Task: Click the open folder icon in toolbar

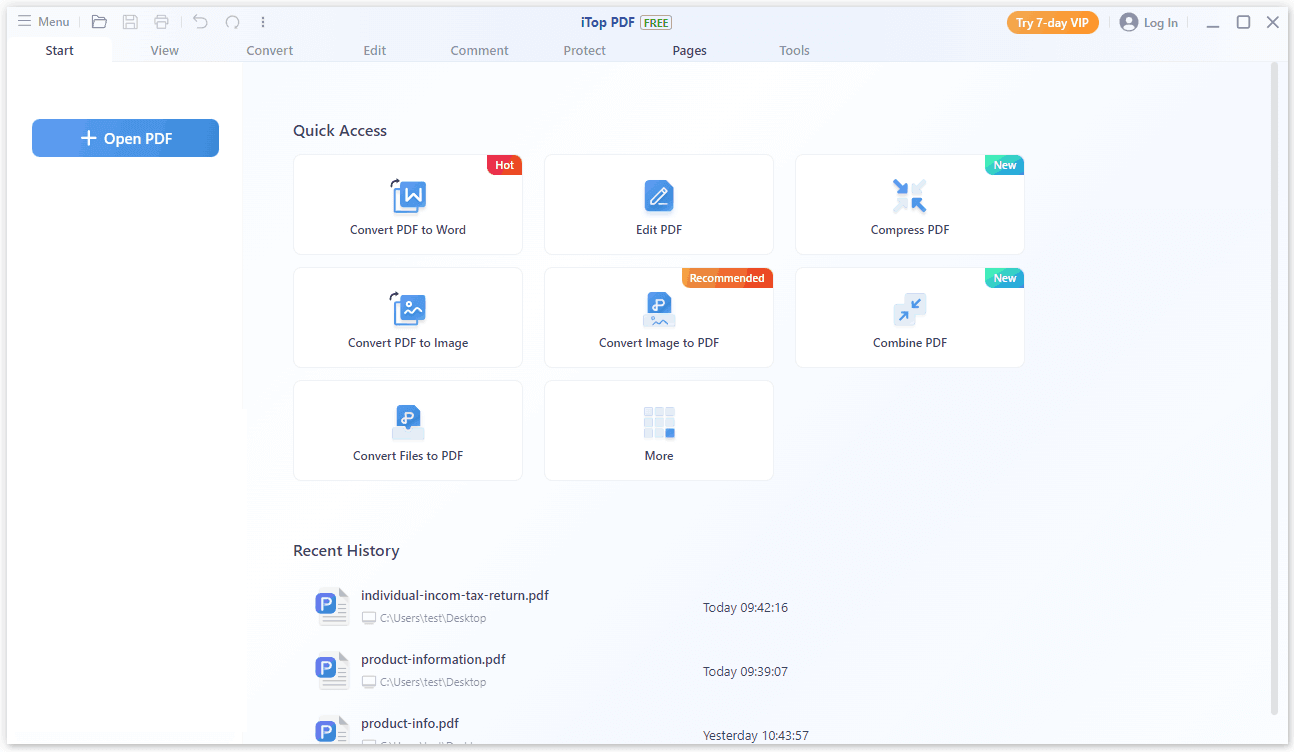Action: pyautogui.click(x=99, y=22)
